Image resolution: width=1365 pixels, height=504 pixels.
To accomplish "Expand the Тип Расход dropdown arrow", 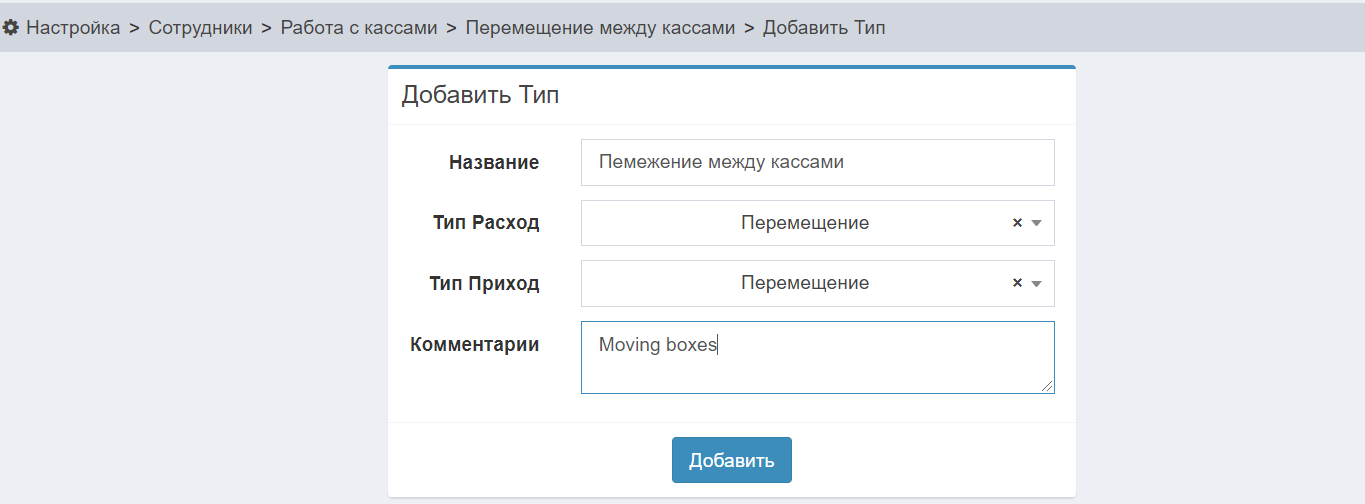I will pyautogui.click(x=1036, y=223).
